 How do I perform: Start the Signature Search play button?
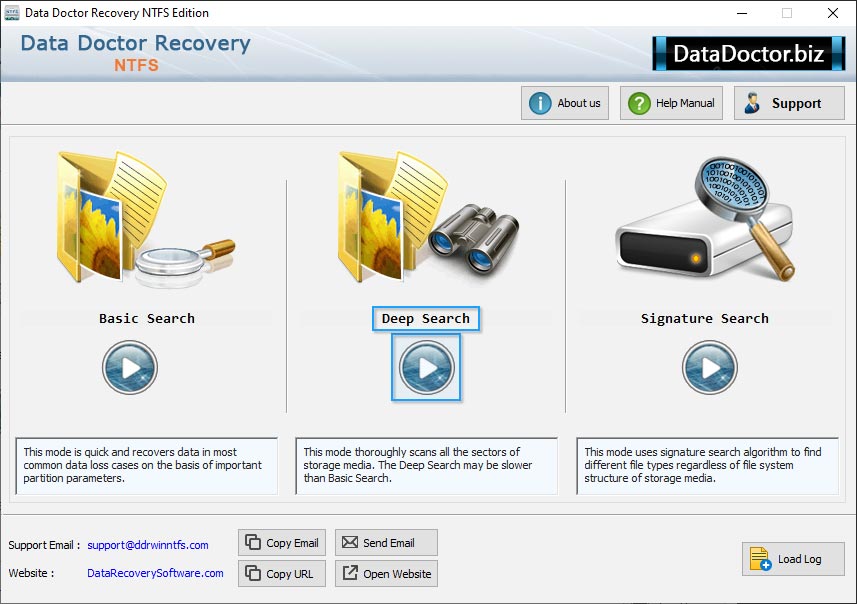coord(709,367)
